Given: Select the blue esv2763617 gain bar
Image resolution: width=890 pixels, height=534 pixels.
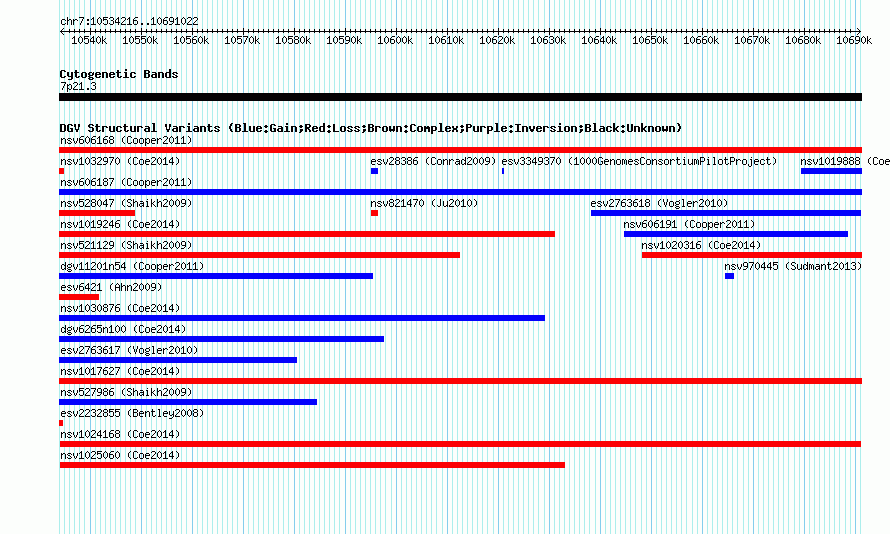Looking at the screenshot, I should (x=178, y=360).
